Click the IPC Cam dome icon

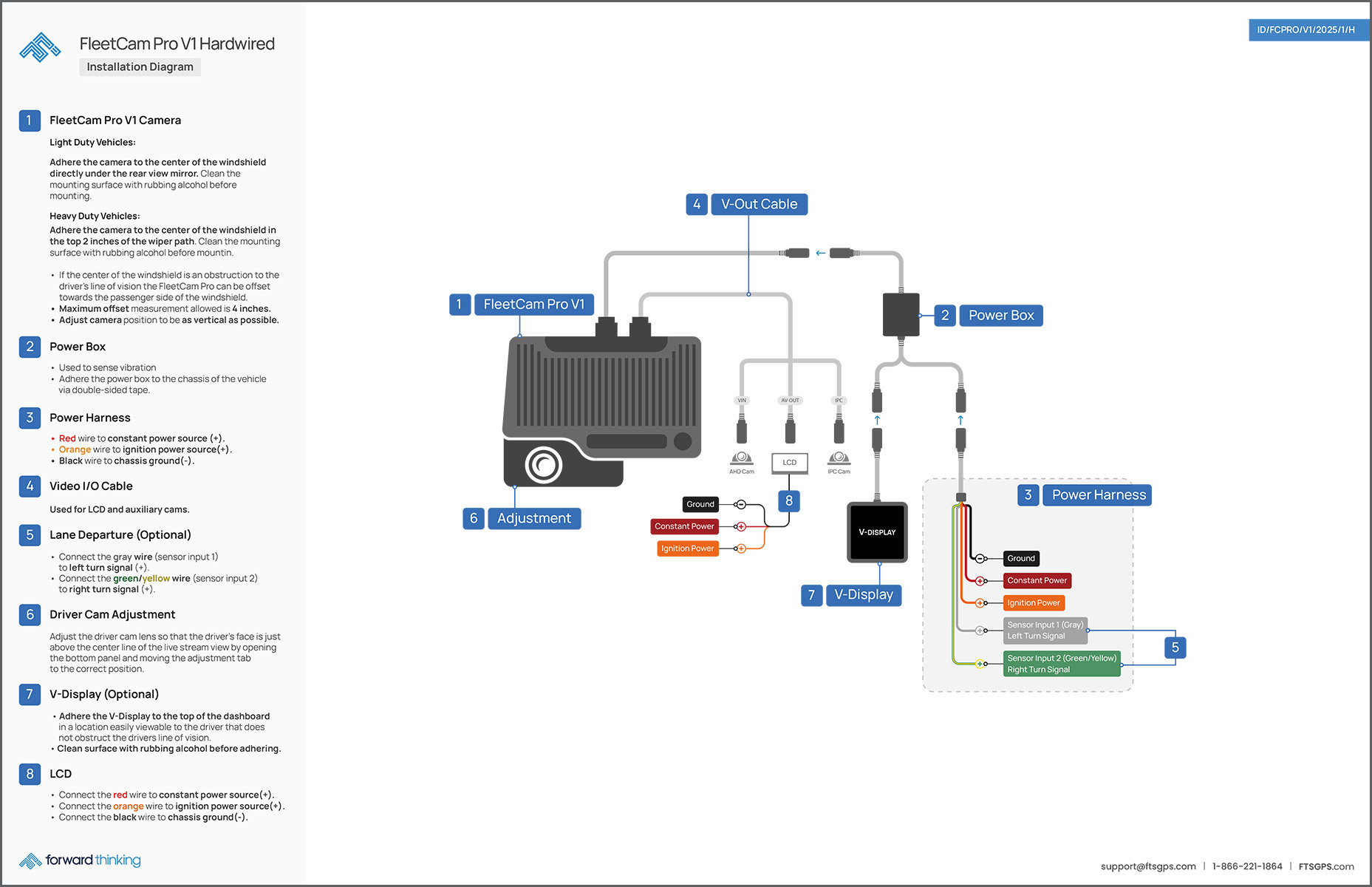839,458
